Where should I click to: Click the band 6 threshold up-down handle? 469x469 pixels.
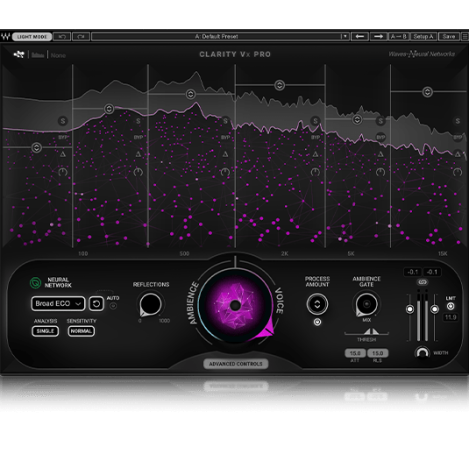coord(427,92)
